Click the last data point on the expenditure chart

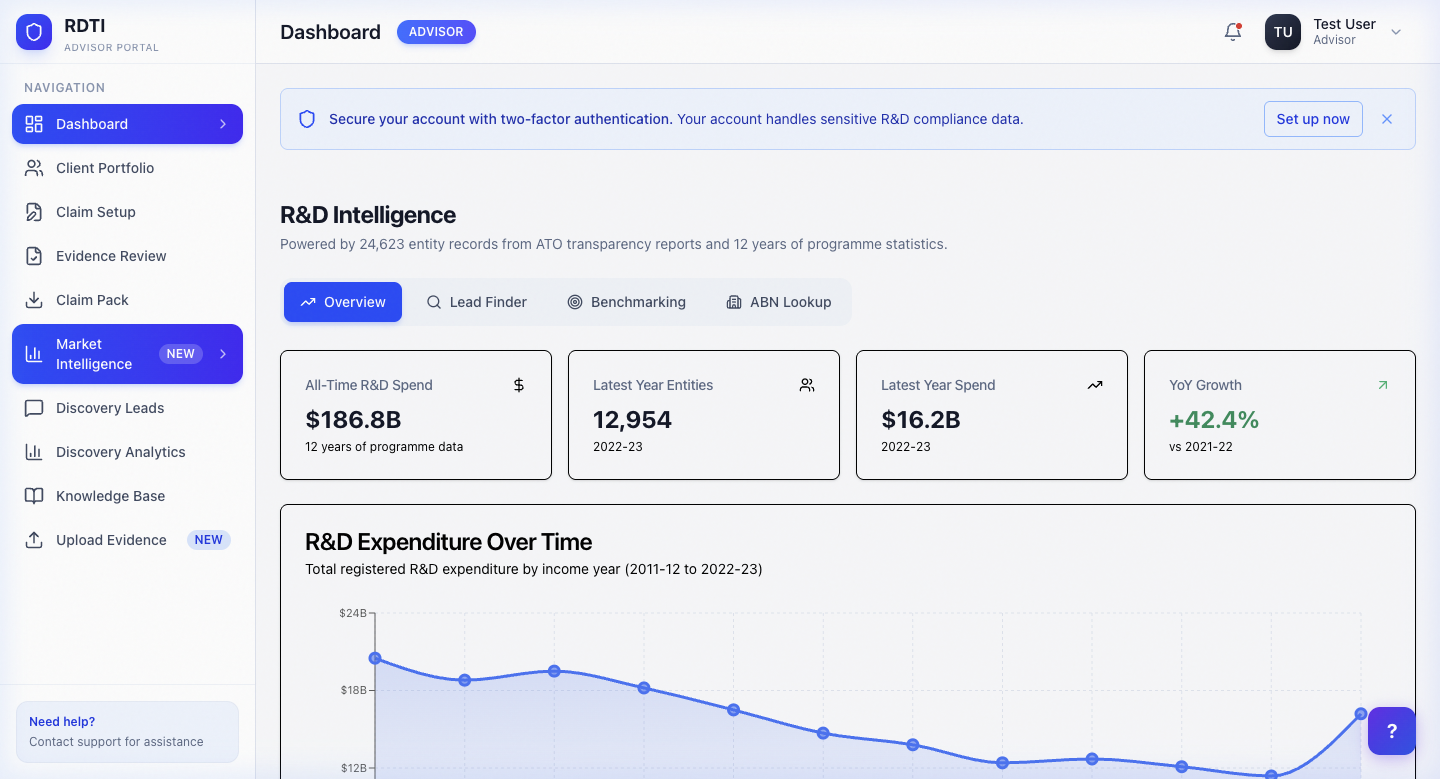1361,714
